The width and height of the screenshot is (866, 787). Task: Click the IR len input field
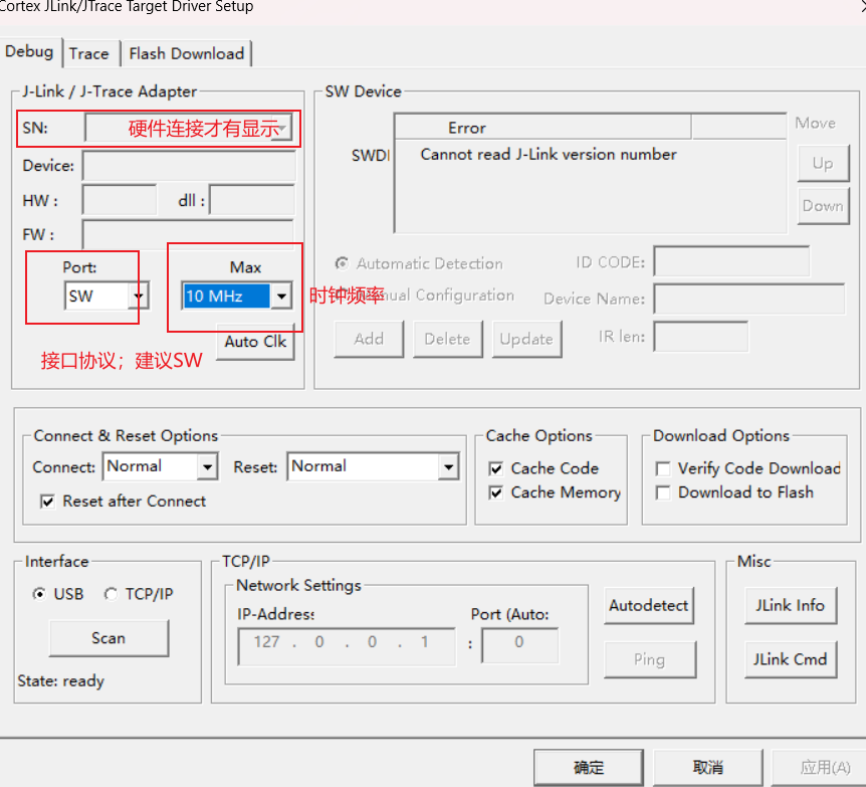pos(700,337)
